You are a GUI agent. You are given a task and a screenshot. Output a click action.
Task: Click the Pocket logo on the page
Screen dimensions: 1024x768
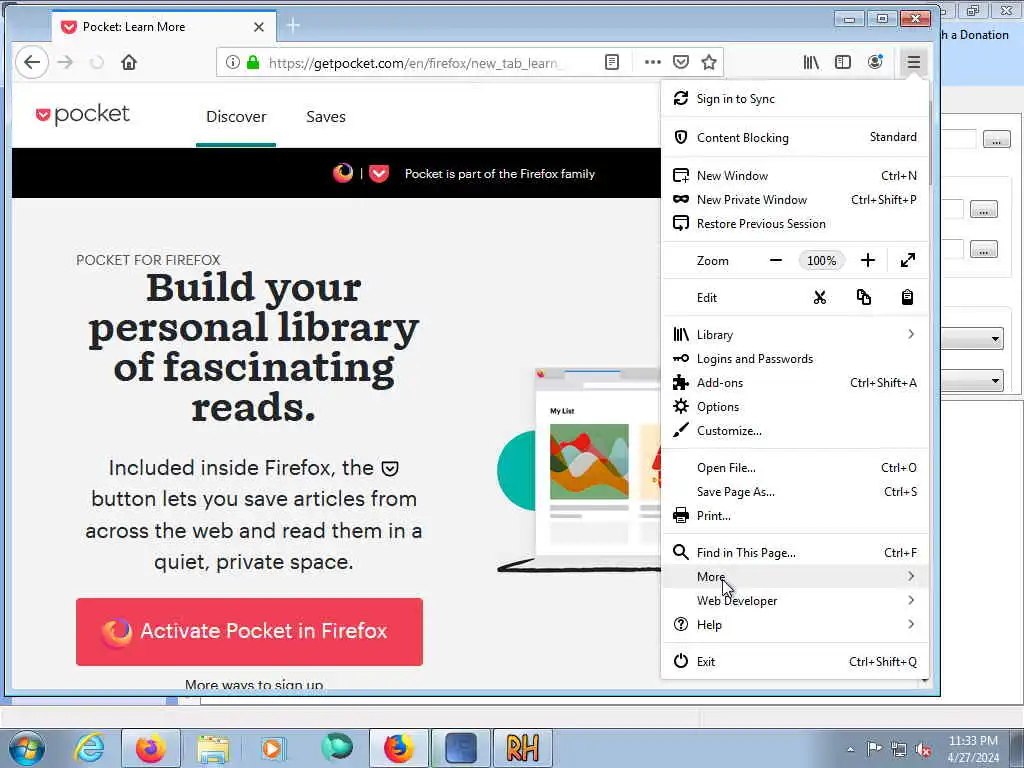pos(83,115)
